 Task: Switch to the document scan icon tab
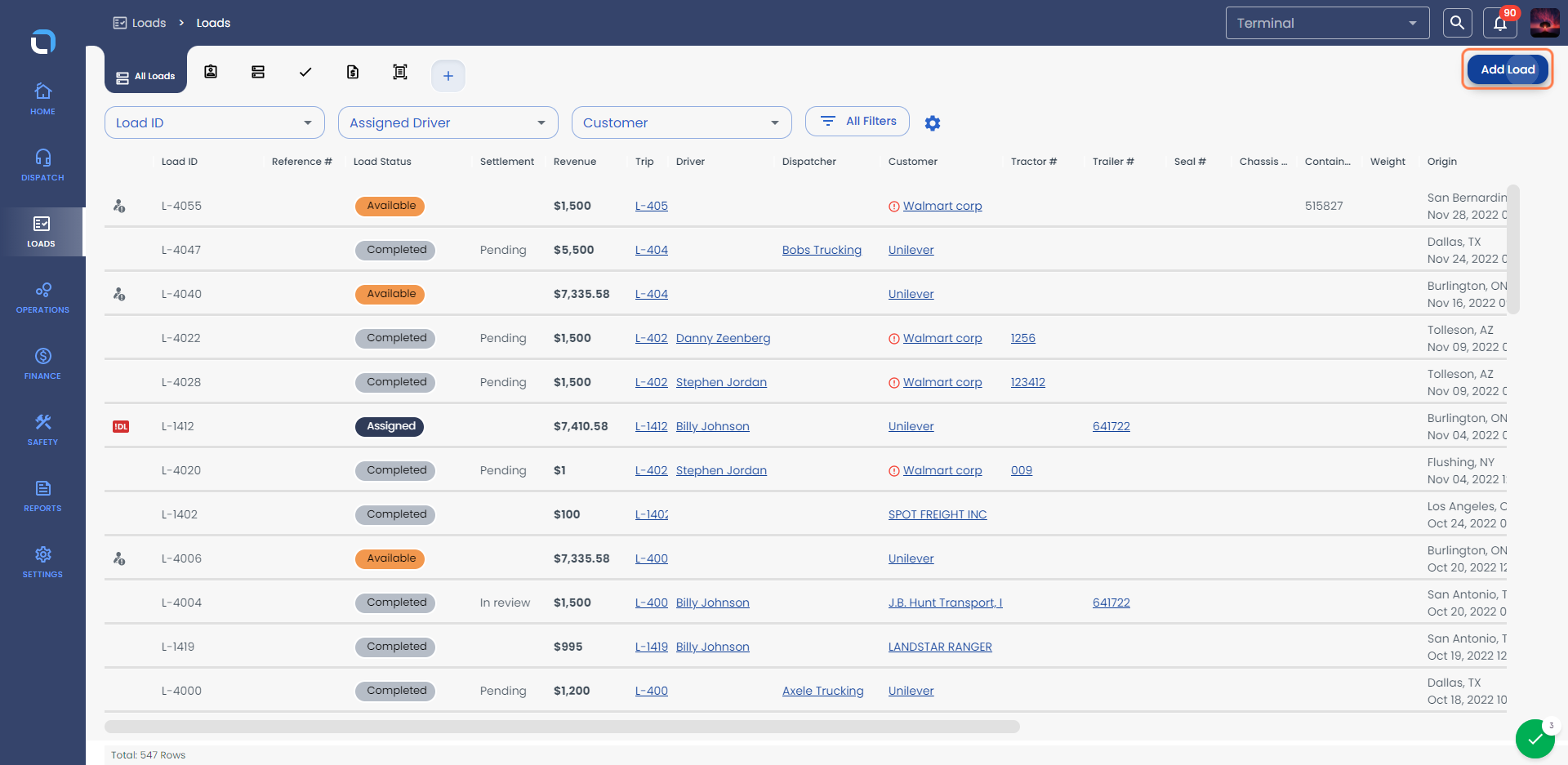400,72
